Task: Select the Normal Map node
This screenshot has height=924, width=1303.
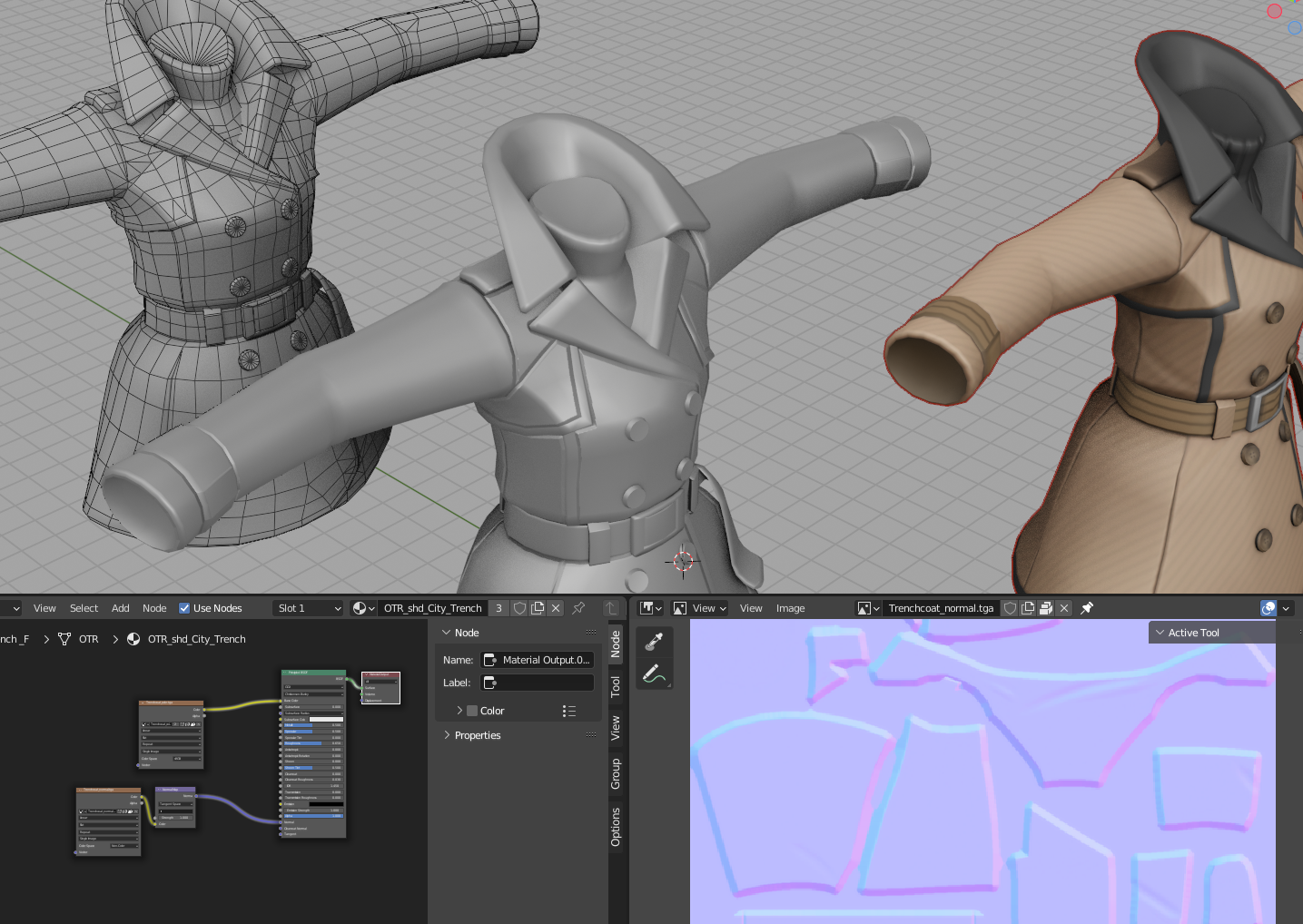Action: (x=175, y=807)
